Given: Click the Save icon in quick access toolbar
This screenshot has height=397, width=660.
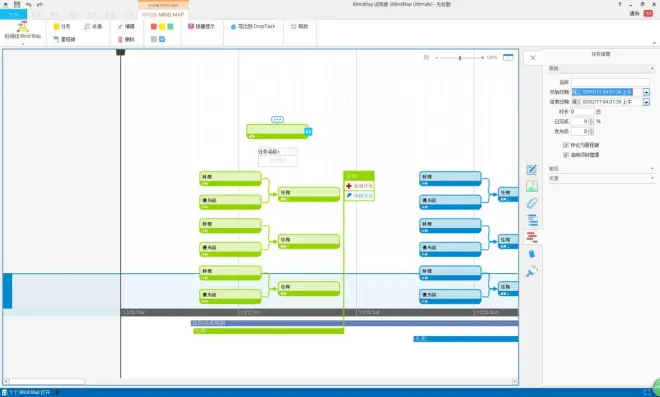Looking at the screenshot, I should [17, 4].
